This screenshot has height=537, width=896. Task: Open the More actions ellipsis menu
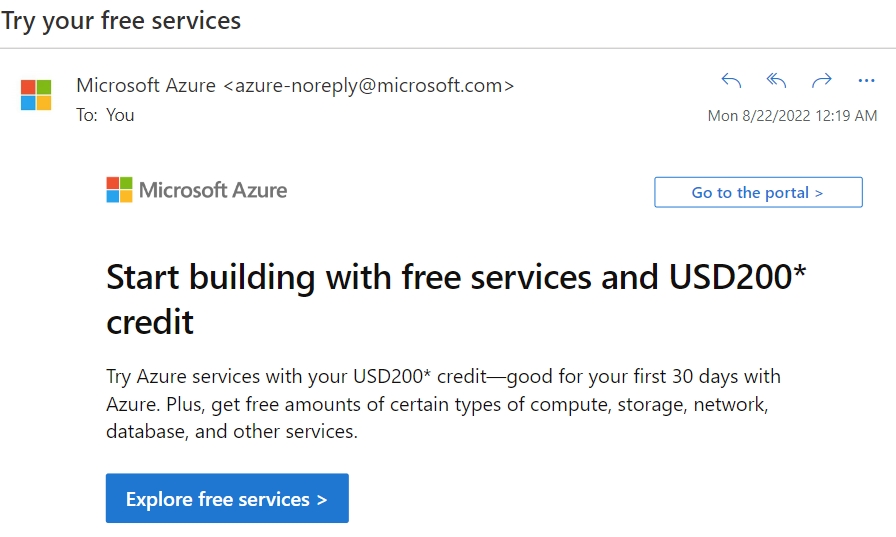click(866, 81)
